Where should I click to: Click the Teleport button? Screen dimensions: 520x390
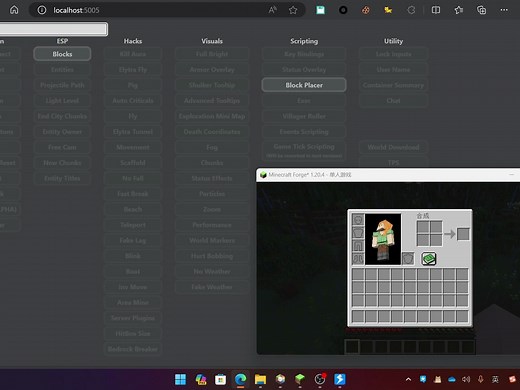[133, 225]
